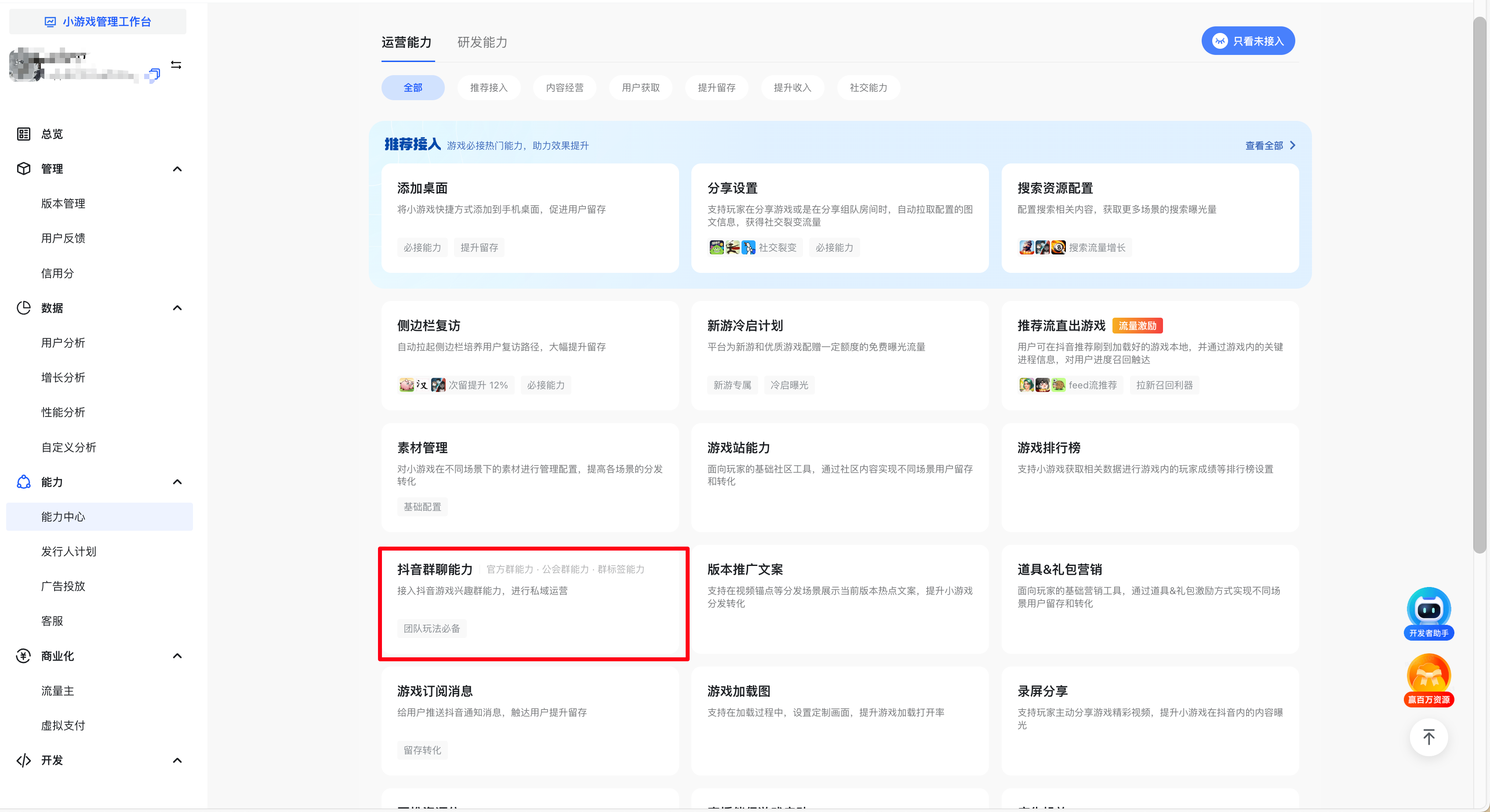Image resolution: width=1490 pixels, height=812 pixels.
Task: Click the account switch arrows icon
Action: click(176, 65)
